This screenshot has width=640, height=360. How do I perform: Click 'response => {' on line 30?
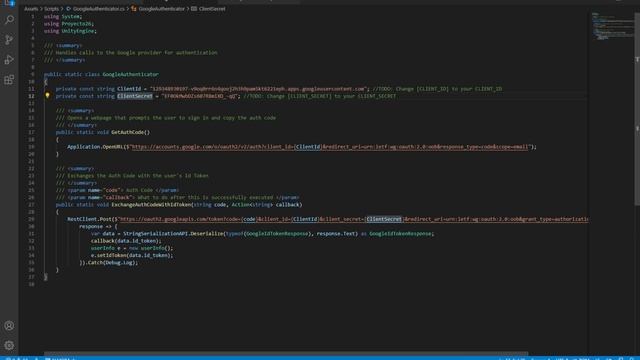pos(98,227)
